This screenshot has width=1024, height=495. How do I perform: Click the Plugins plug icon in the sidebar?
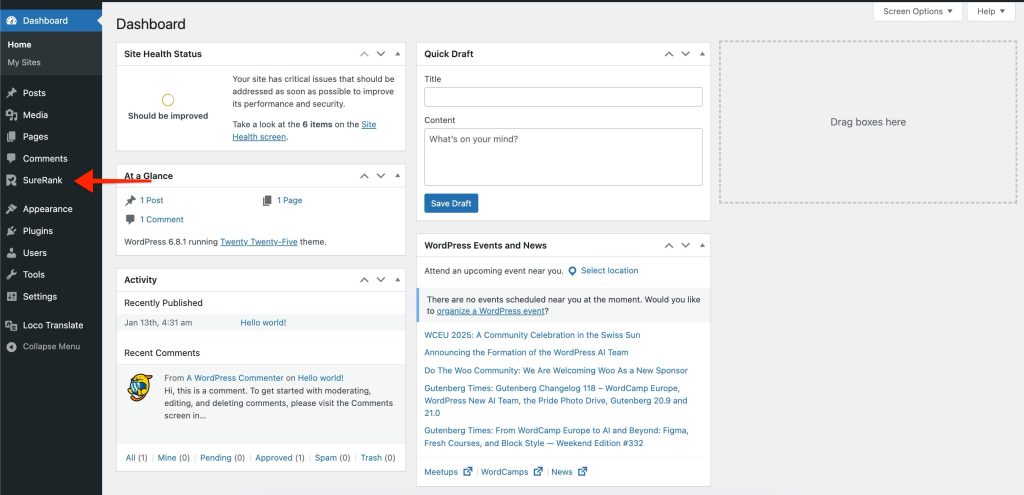tap(11, 231)
